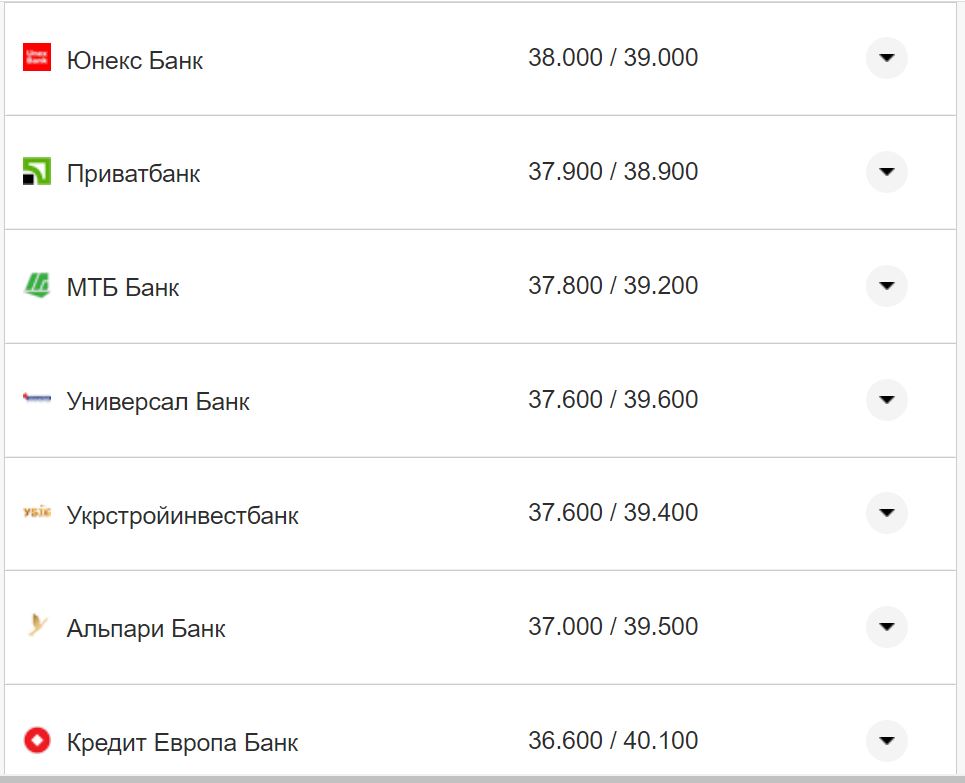Viewport: 965px width, 783px height.
Task: Click the 37.800 / 39.200 rate value
Action: 613,286
